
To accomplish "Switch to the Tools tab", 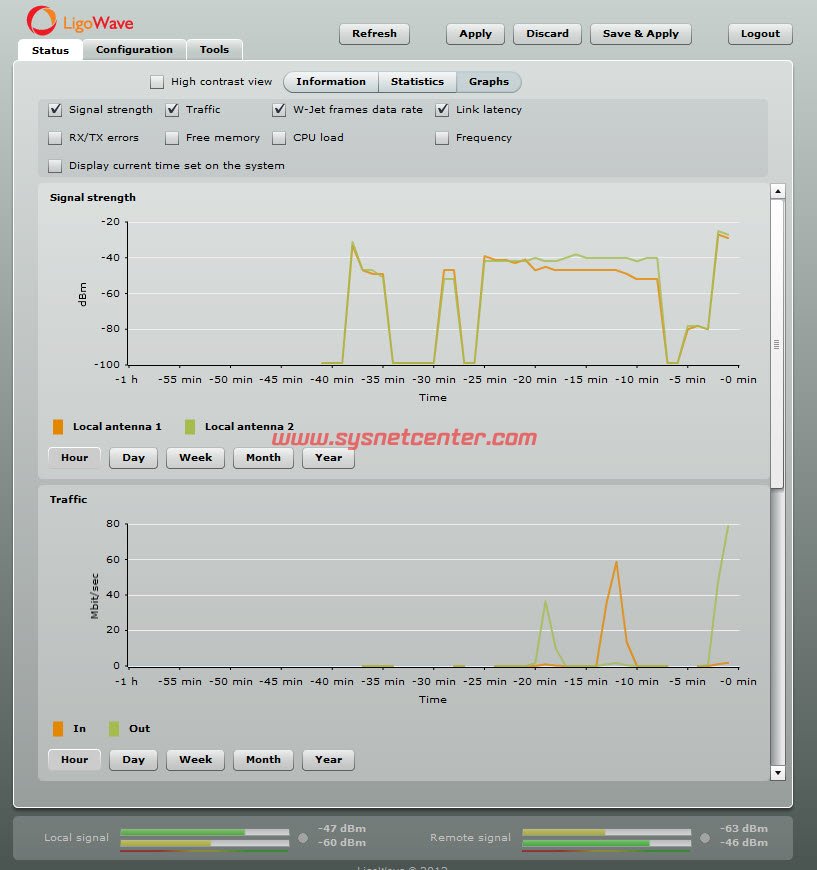I will click(x=214, y=50).
